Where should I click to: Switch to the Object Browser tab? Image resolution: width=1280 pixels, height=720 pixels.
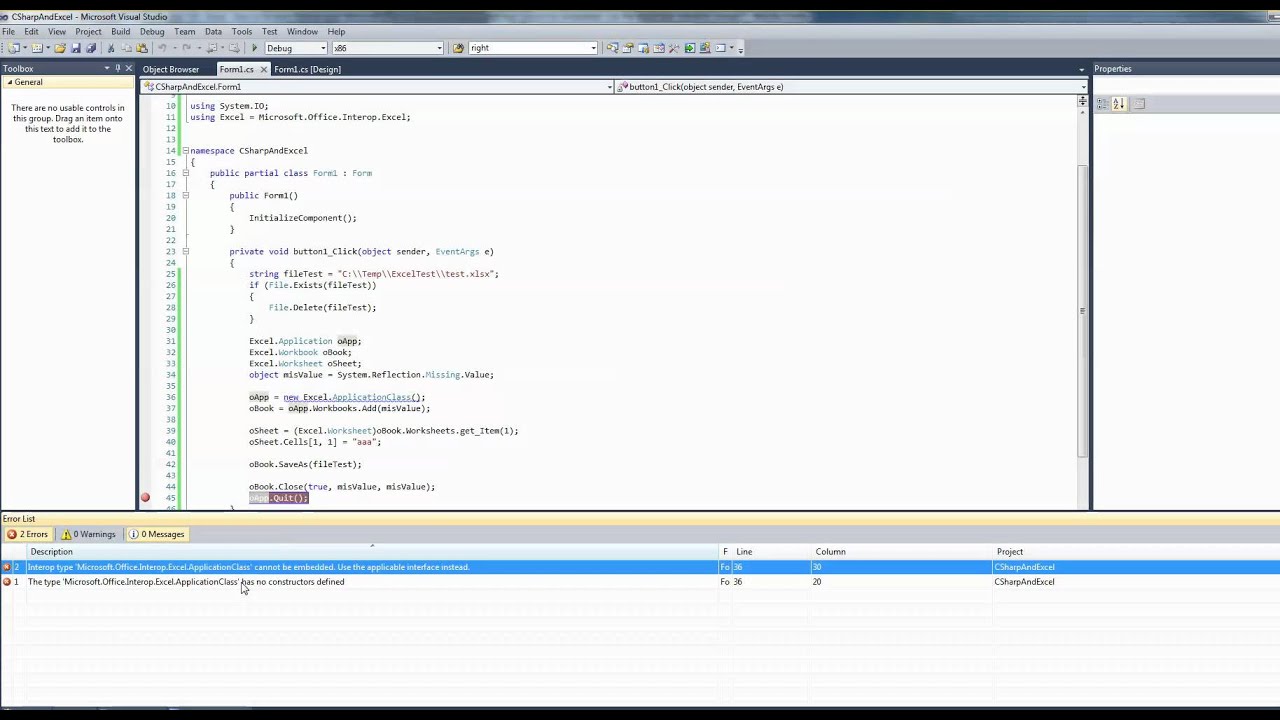[171, 69]
